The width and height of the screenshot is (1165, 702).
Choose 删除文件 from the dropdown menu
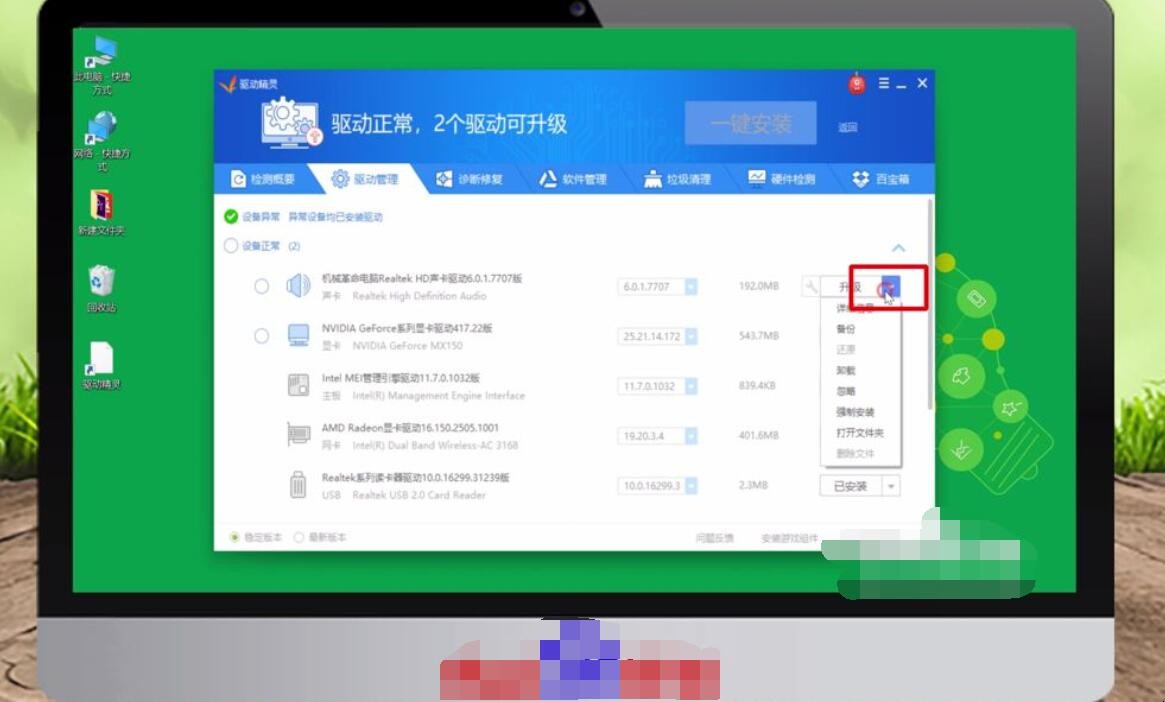(854, 453)
